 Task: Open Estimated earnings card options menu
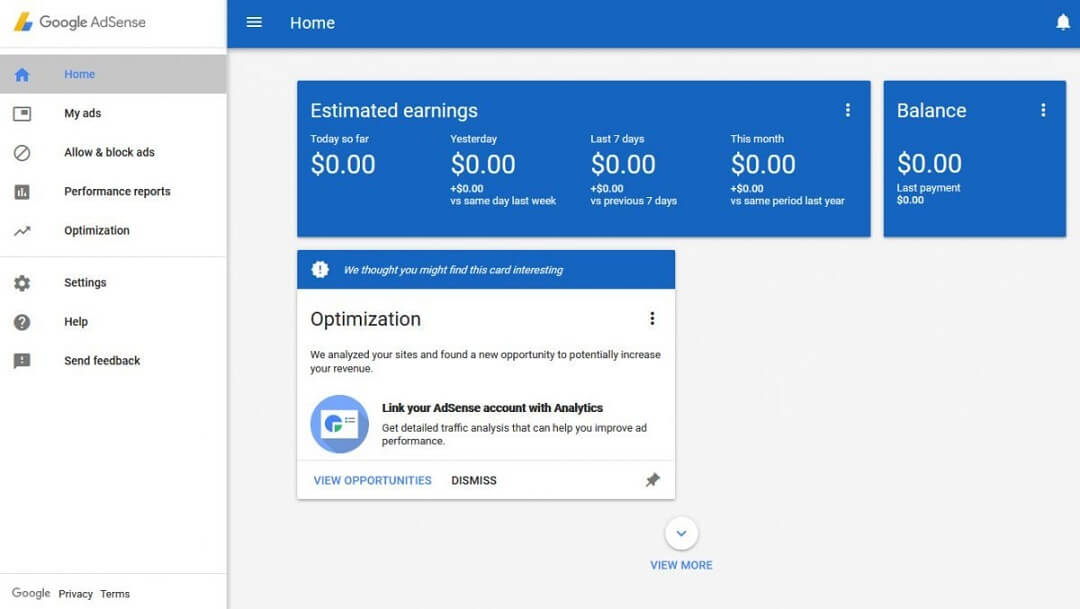(x=847, y=110)
